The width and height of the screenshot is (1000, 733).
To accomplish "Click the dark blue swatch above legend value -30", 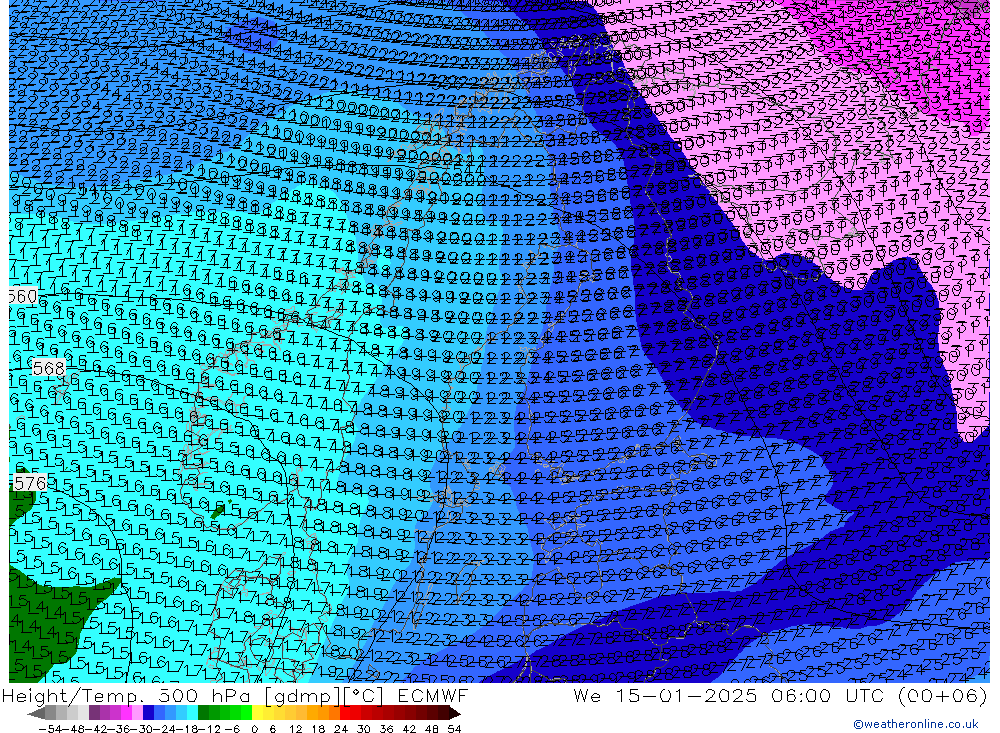I will [x=148, y=713].
